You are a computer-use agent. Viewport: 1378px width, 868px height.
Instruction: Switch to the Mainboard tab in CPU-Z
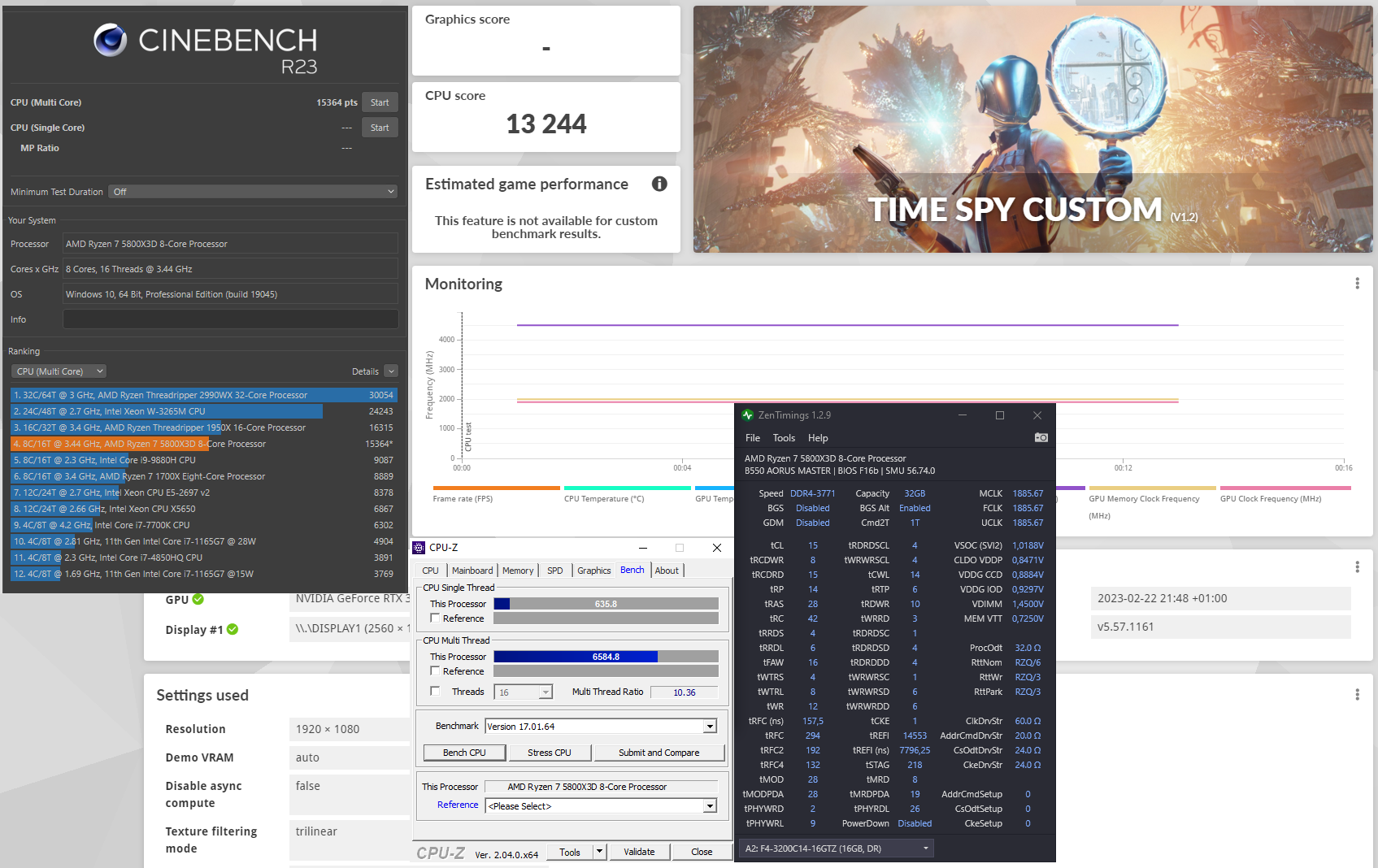click(x=472, y=571)
